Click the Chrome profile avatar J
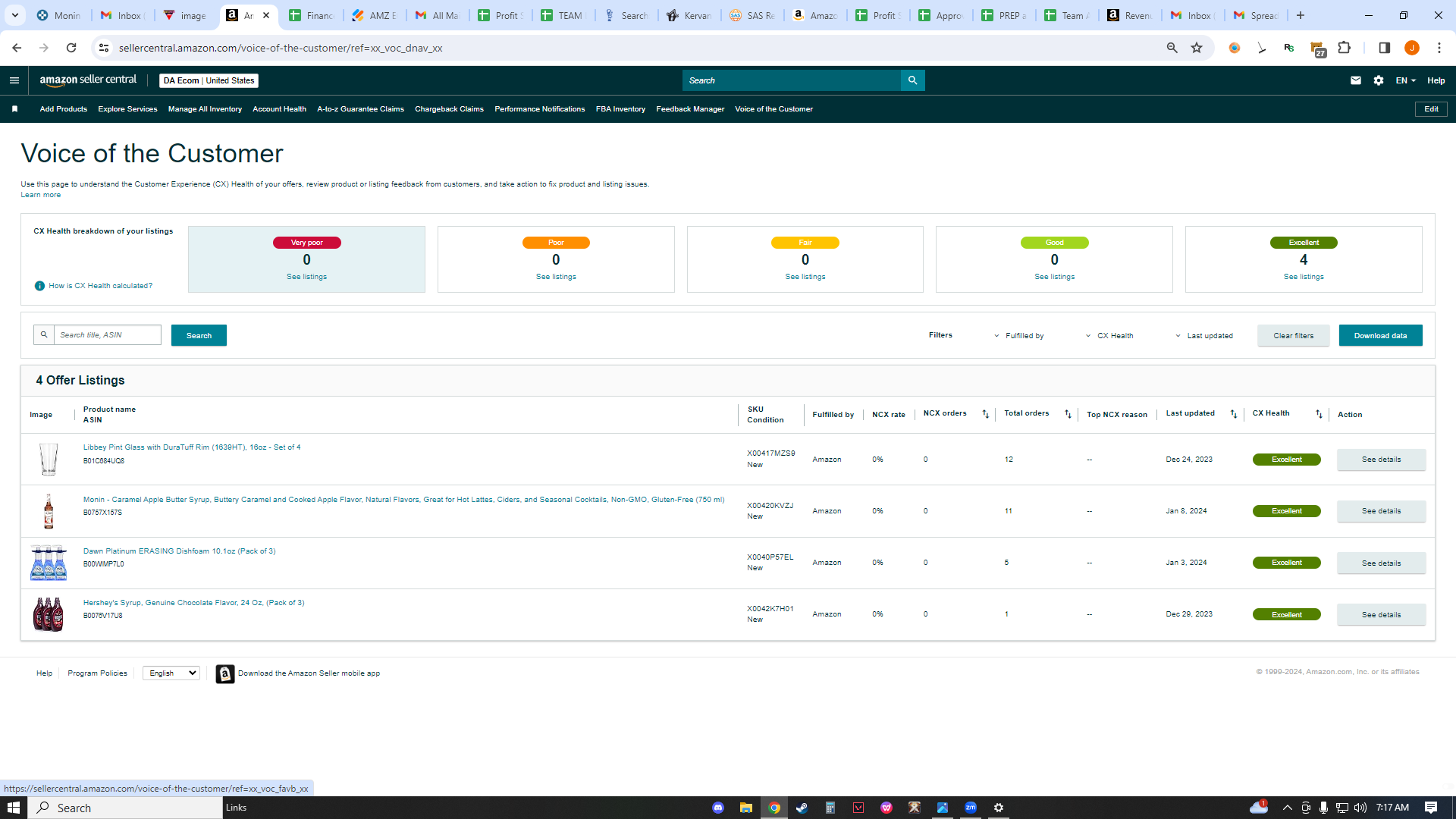 (1412, 48)
